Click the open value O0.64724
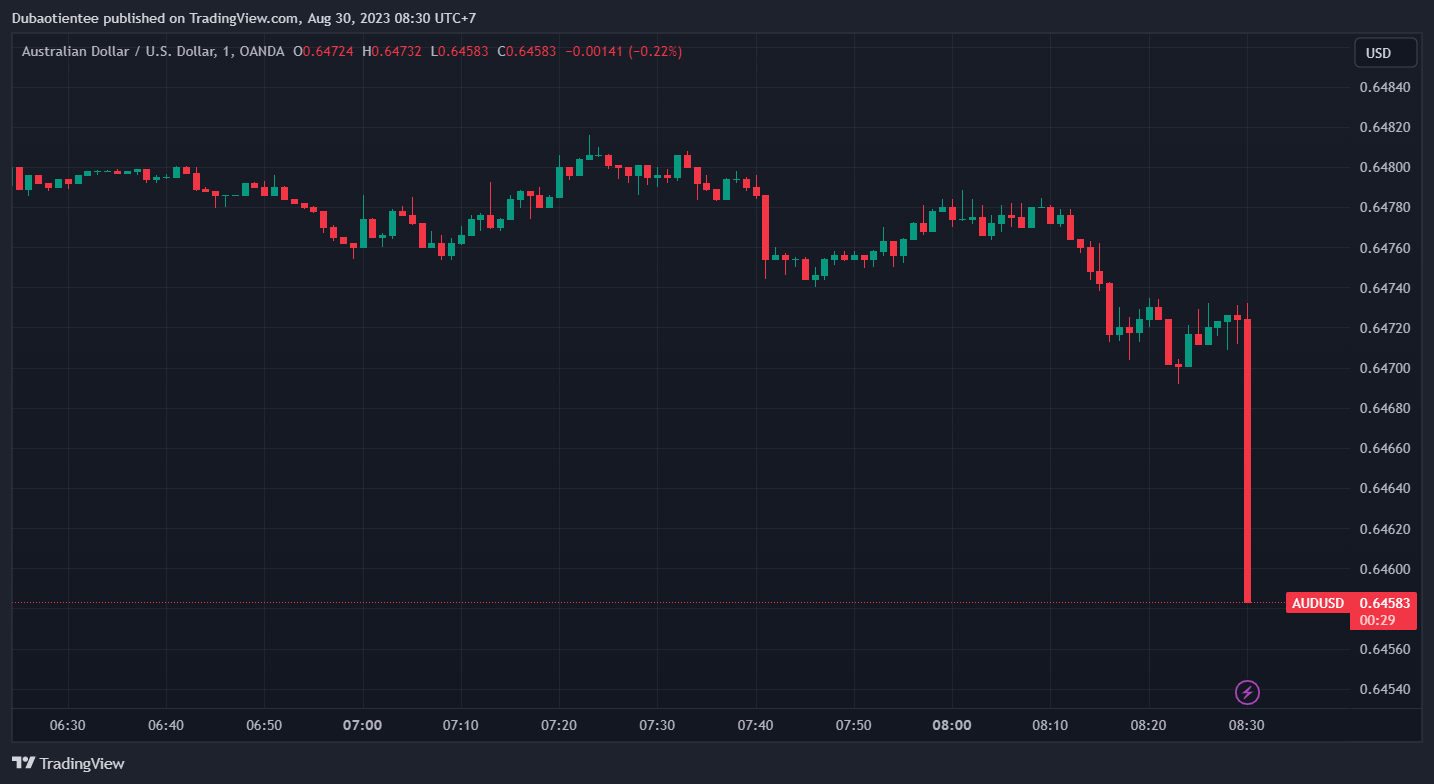The image size is (1434, 784). pyautogui.click(x=323, y=51)
